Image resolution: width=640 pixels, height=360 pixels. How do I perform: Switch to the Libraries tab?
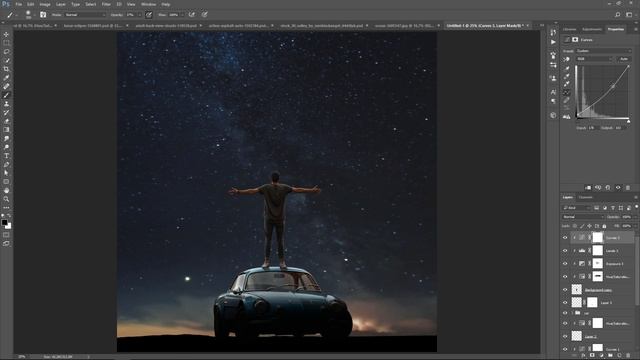[x=570, y=29]
